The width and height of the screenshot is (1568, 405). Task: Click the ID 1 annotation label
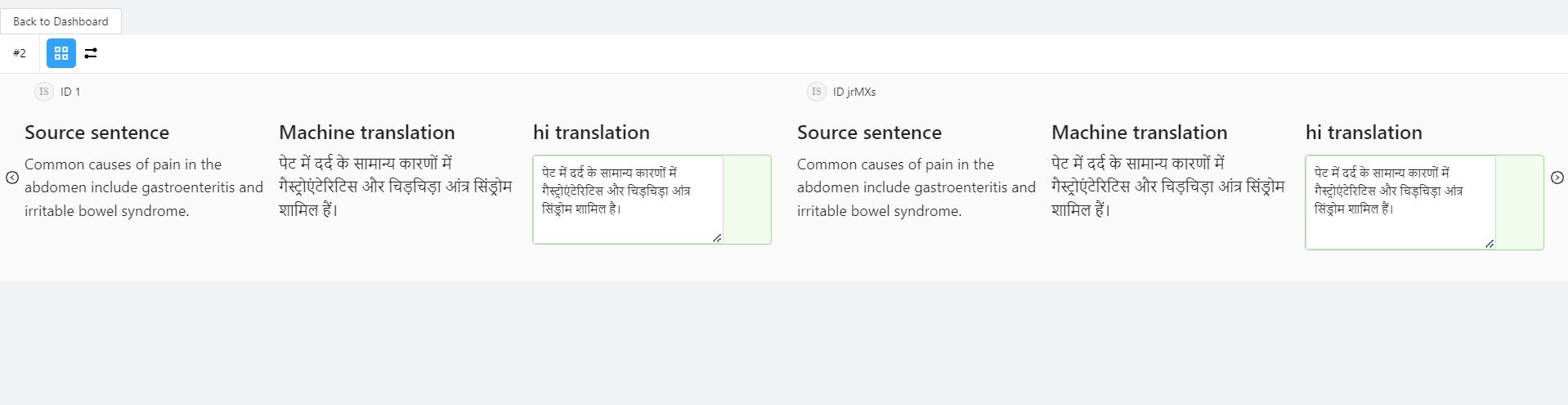coord(70,92)
